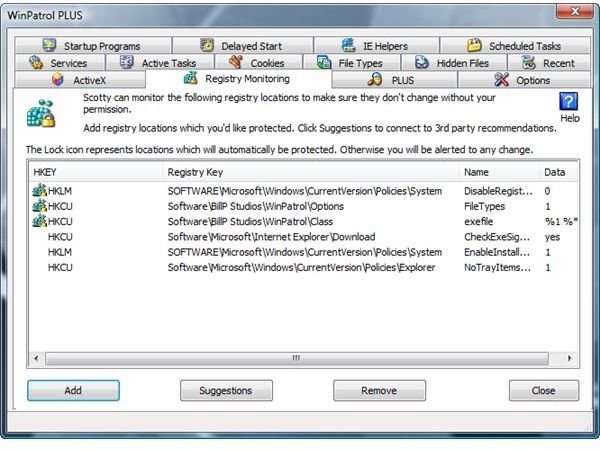This screenshot has width=600, height=450.
Task: Click the NoTrayItems... name cell
Action: click(497, 267)
